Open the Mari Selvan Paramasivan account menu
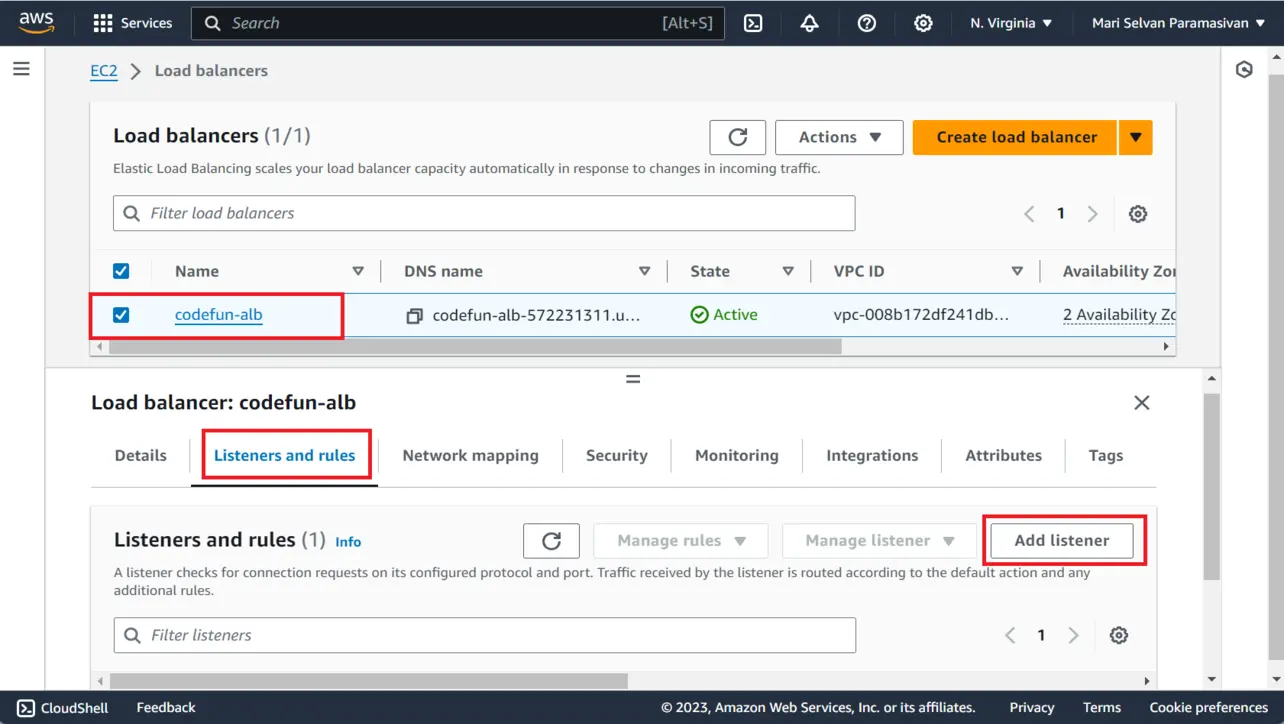Image resolution: width=1284 pixels, height=724 pixels. [x=1178, y=23]
